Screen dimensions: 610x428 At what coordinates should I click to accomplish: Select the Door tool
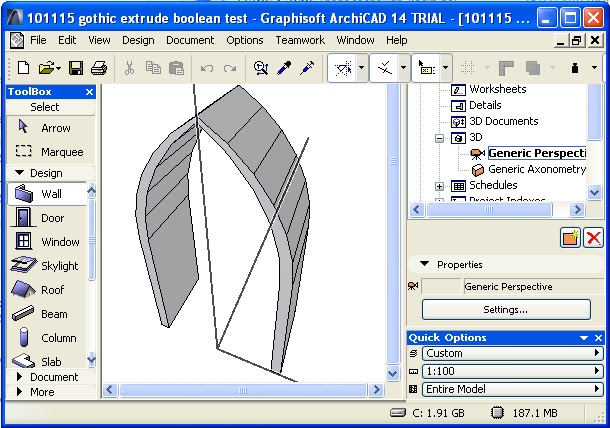click(x=47, y=218)
